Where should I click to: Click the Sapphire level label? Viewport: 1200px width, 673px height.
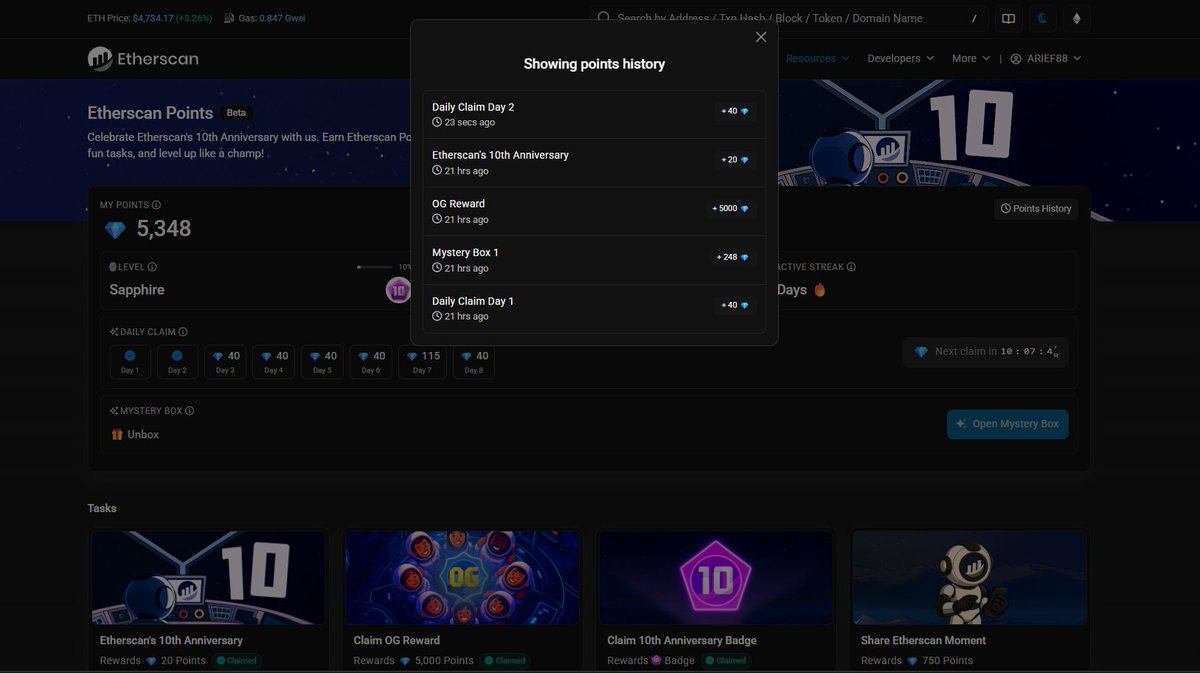tap(137, 290)
